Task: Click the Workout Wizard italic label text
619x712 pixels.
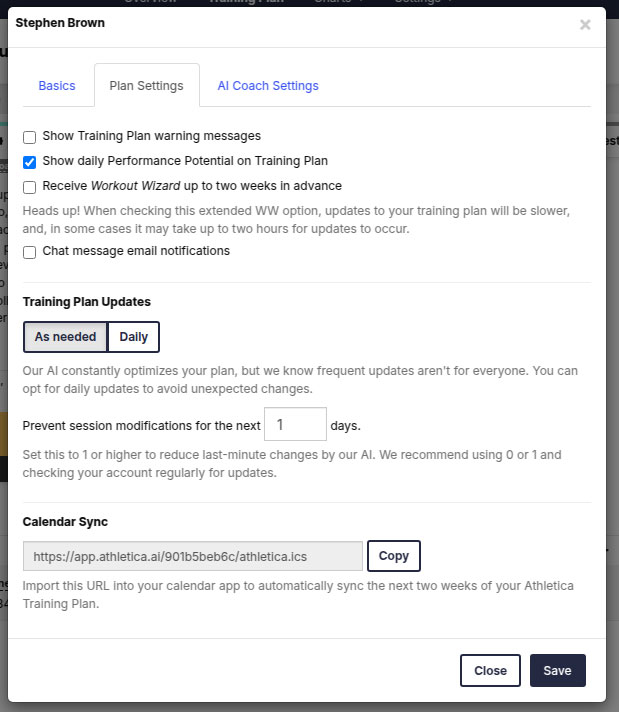Action: pos(135,186)
